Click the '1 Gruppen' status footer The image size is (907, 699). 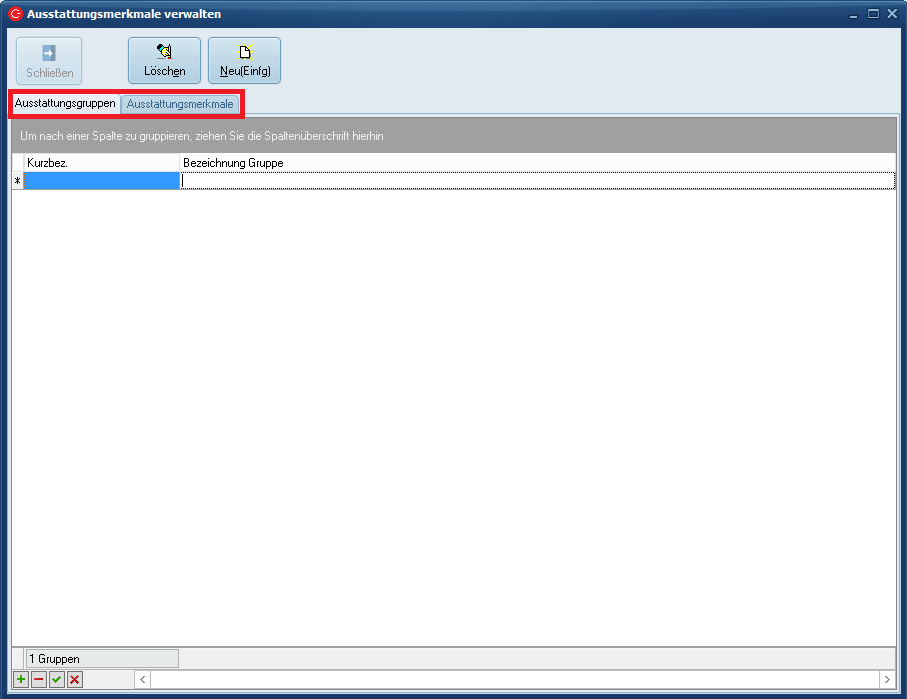[x=101, y=659]
